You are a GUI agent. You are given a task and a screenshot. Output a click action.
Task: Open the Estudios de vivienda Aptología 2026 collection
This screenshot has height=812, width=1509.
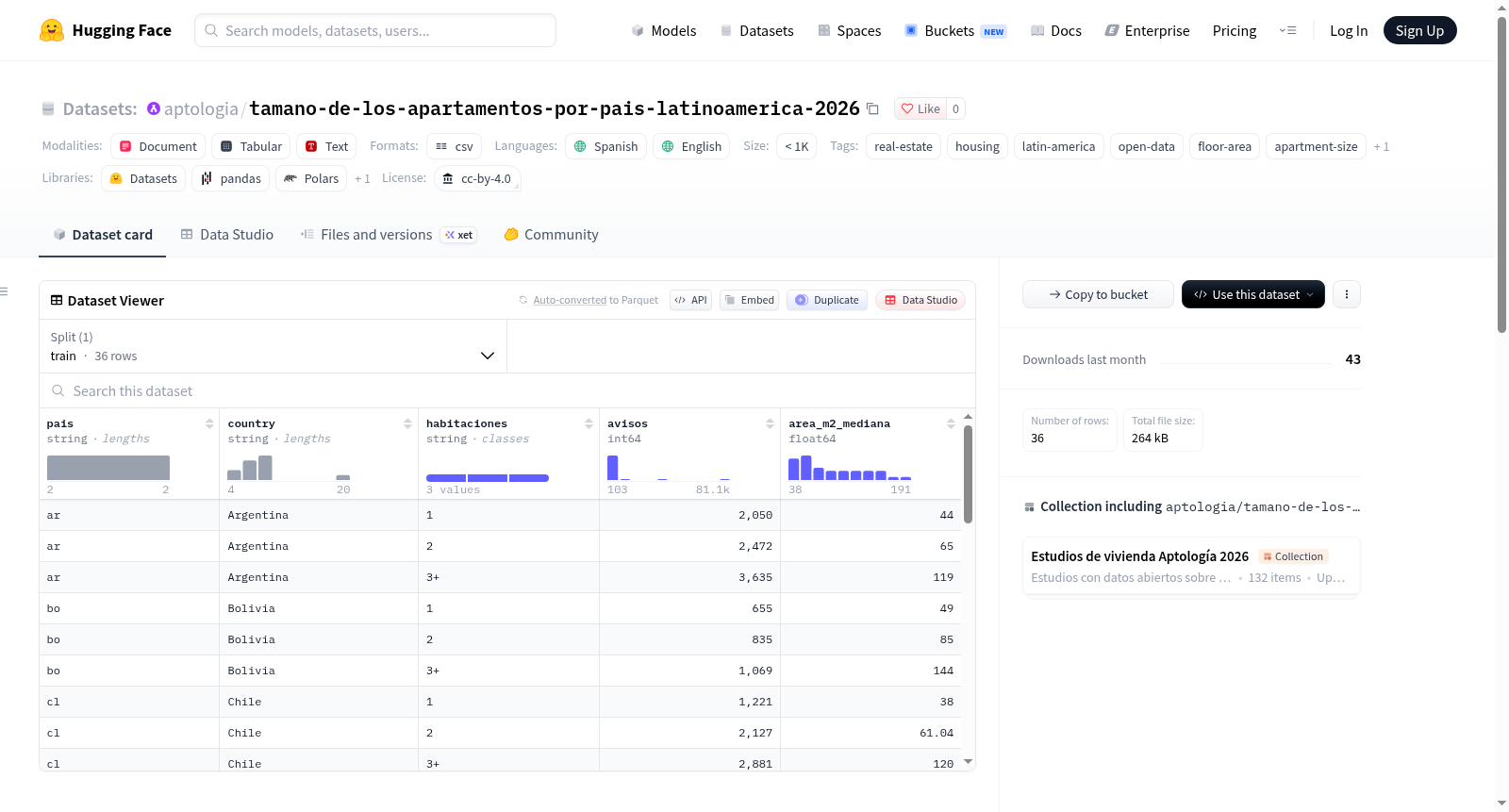point(1191,566)
